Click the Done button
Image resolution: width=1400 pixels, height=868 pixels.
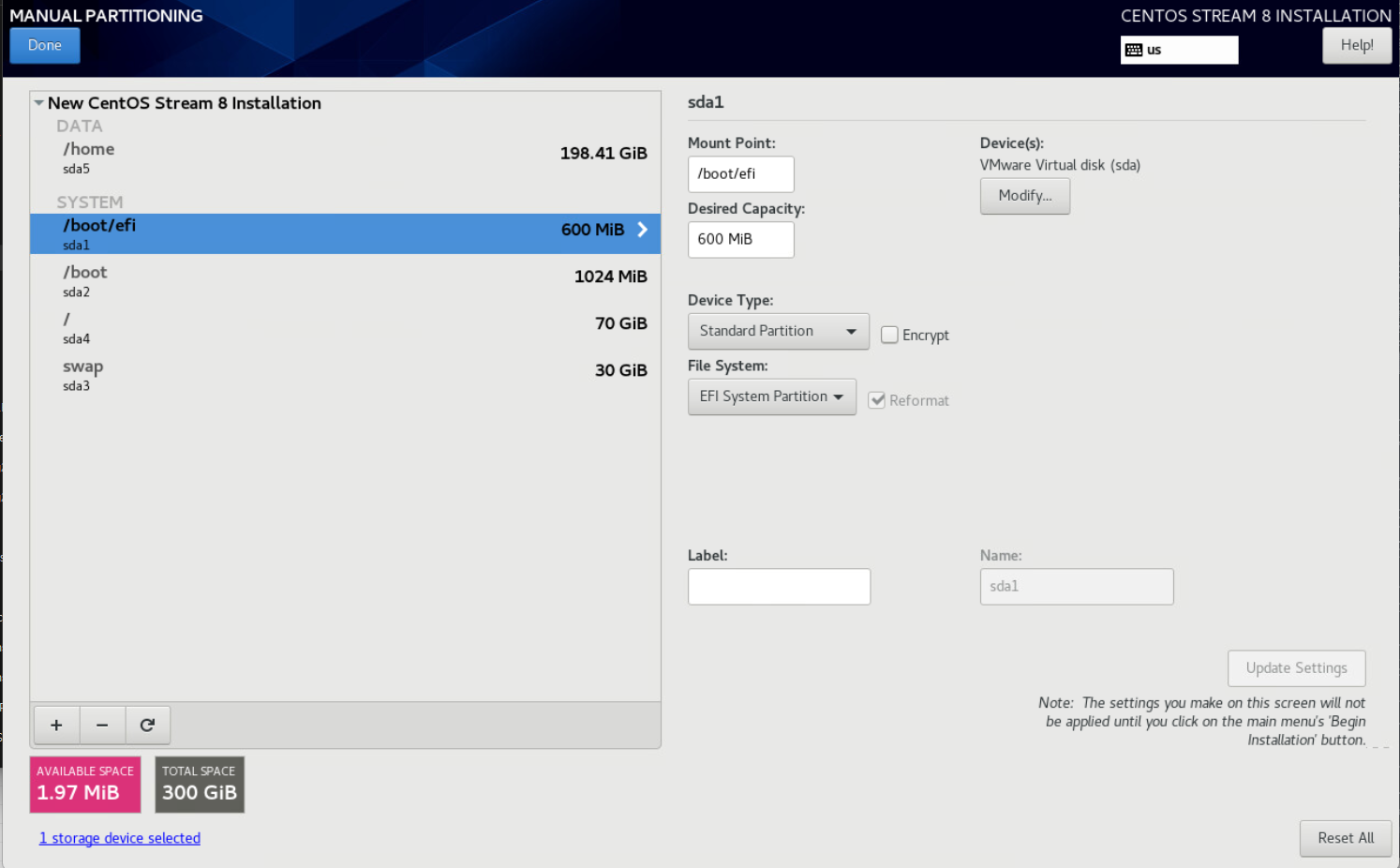click(x=45, y=45)
